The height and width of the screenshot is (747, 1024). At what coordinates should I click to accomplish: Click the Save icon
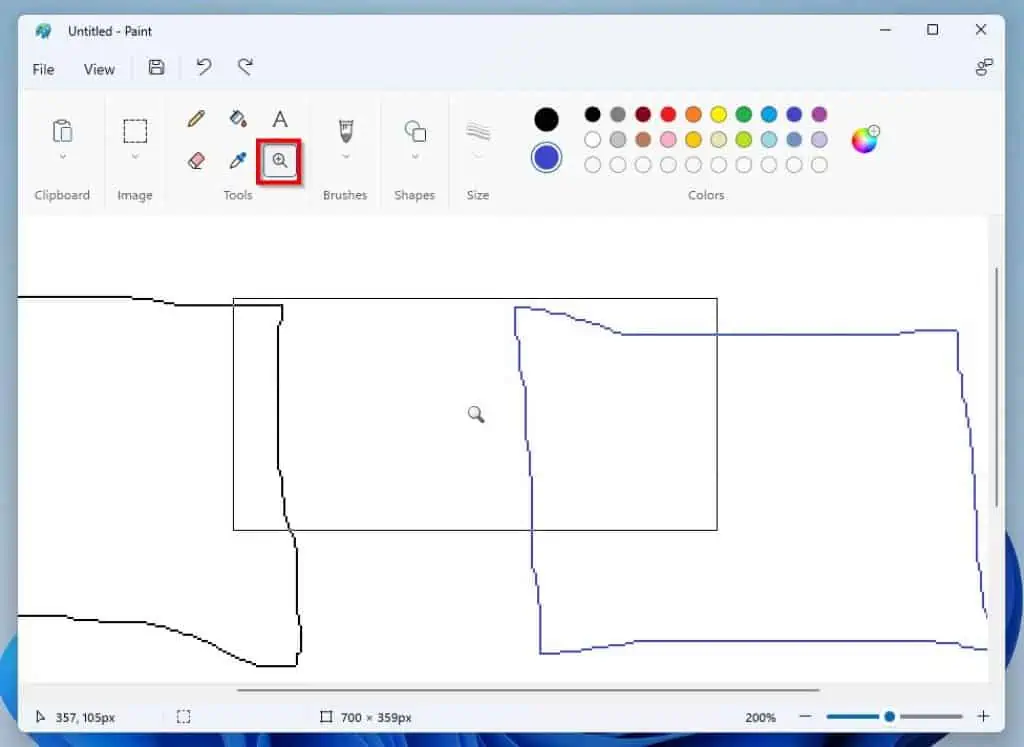click(156, 68)
